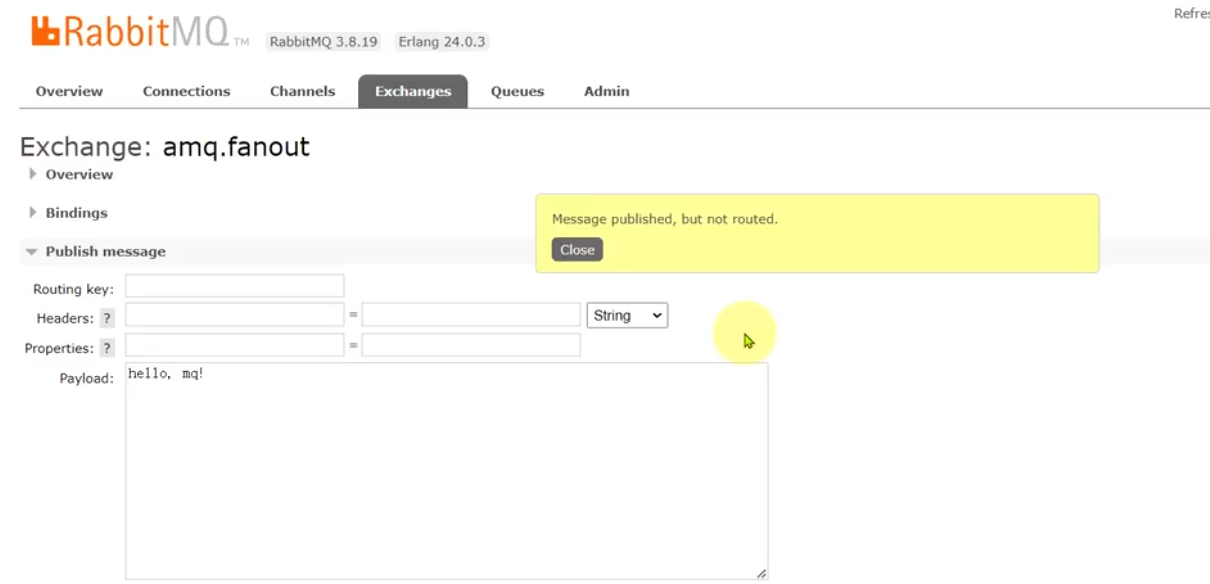Click inside the Payload text area
Screen dimensions: 1210x584
click(446, 471)
